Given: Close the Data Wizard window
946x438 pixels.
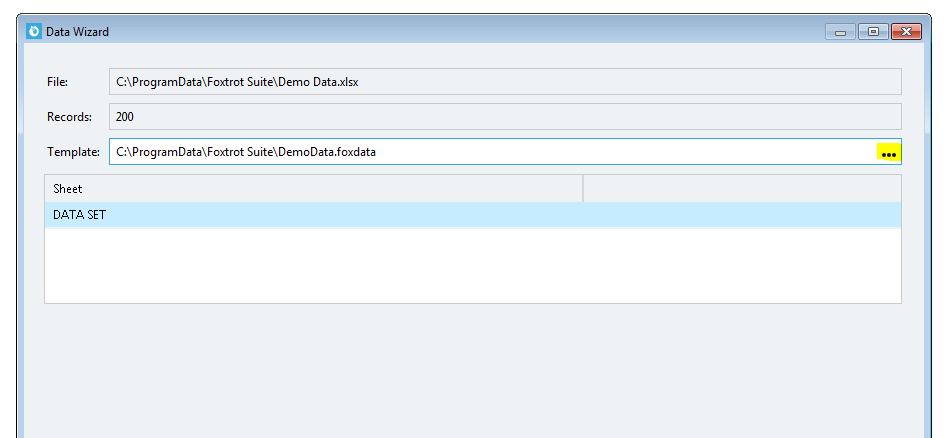Looking at the screenshot, I should (x=906, y=32).
